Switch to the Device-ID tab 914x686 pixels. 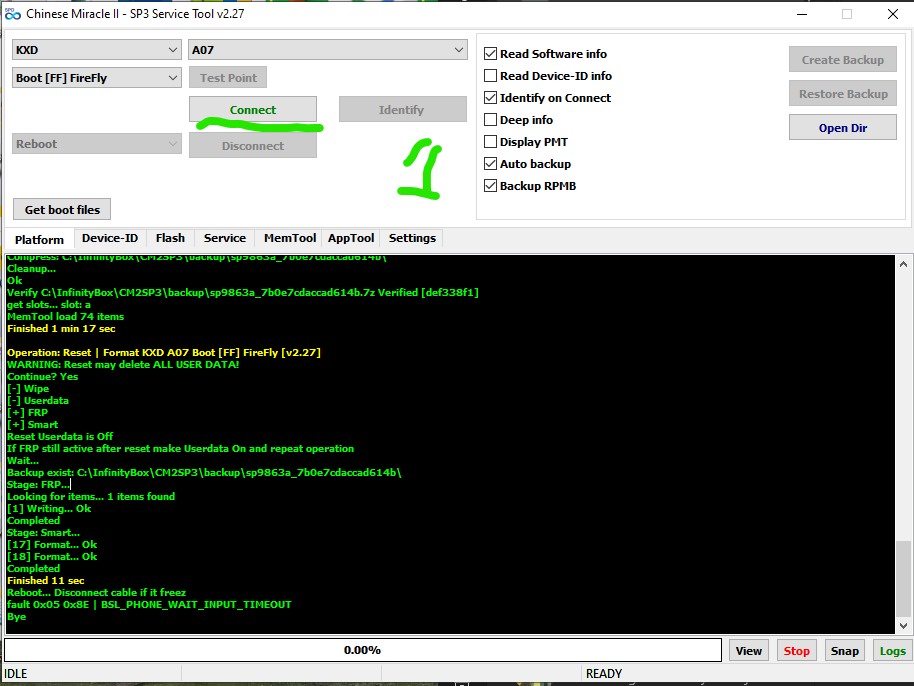pyautogui.click(x=110, y=238)
